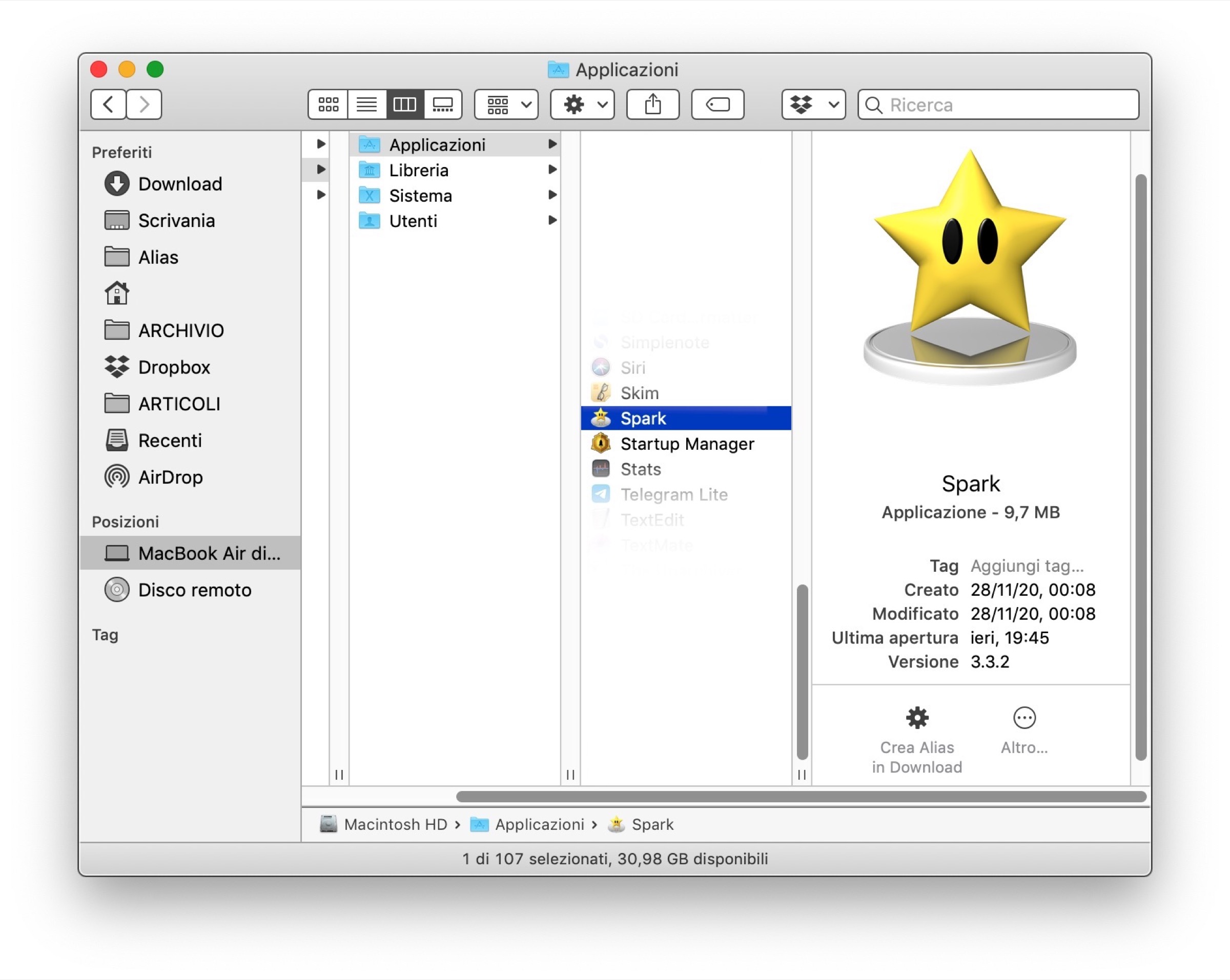1230x980 pixels.
Task: Open Download in the sidebar
Action: click(x=180, y=184)
